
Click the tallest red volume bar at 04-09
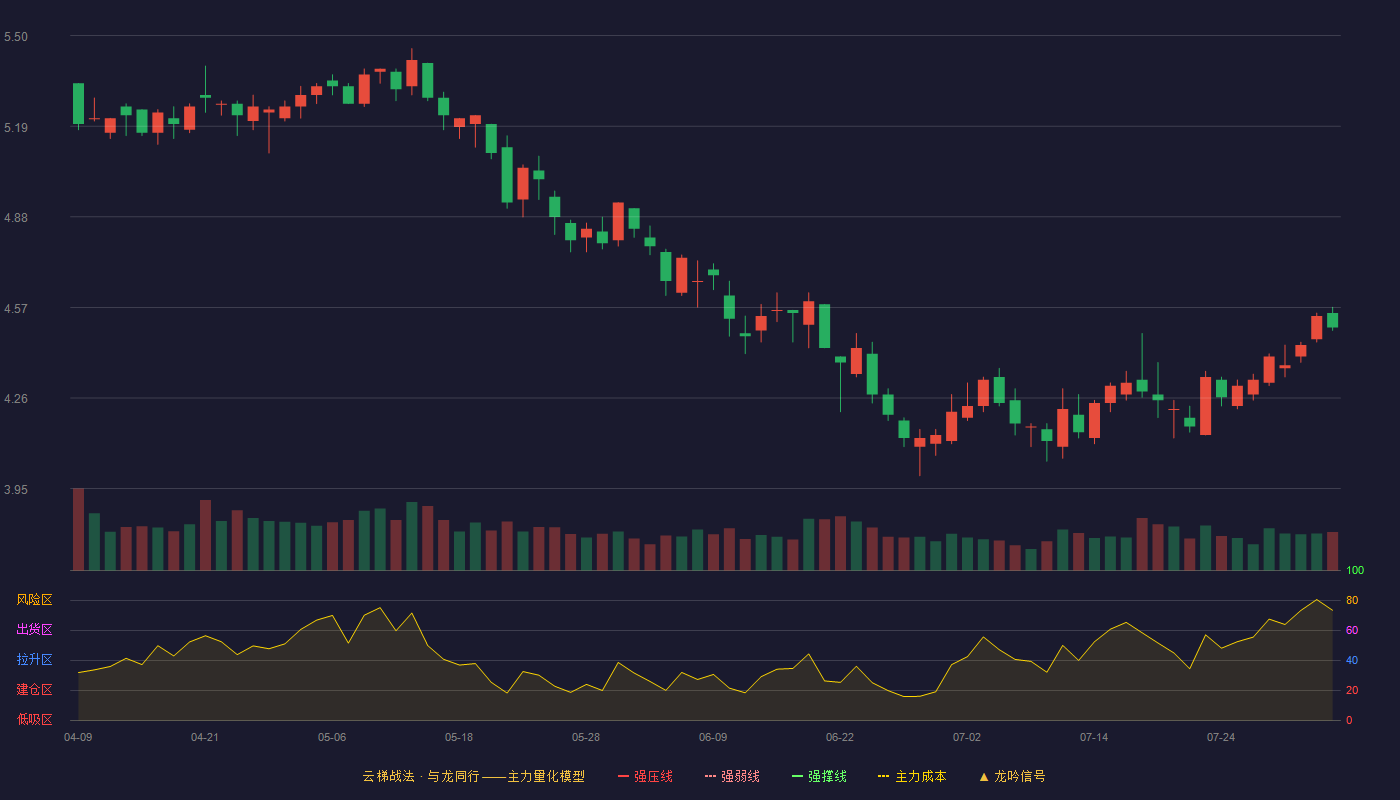tap(78, 529)
